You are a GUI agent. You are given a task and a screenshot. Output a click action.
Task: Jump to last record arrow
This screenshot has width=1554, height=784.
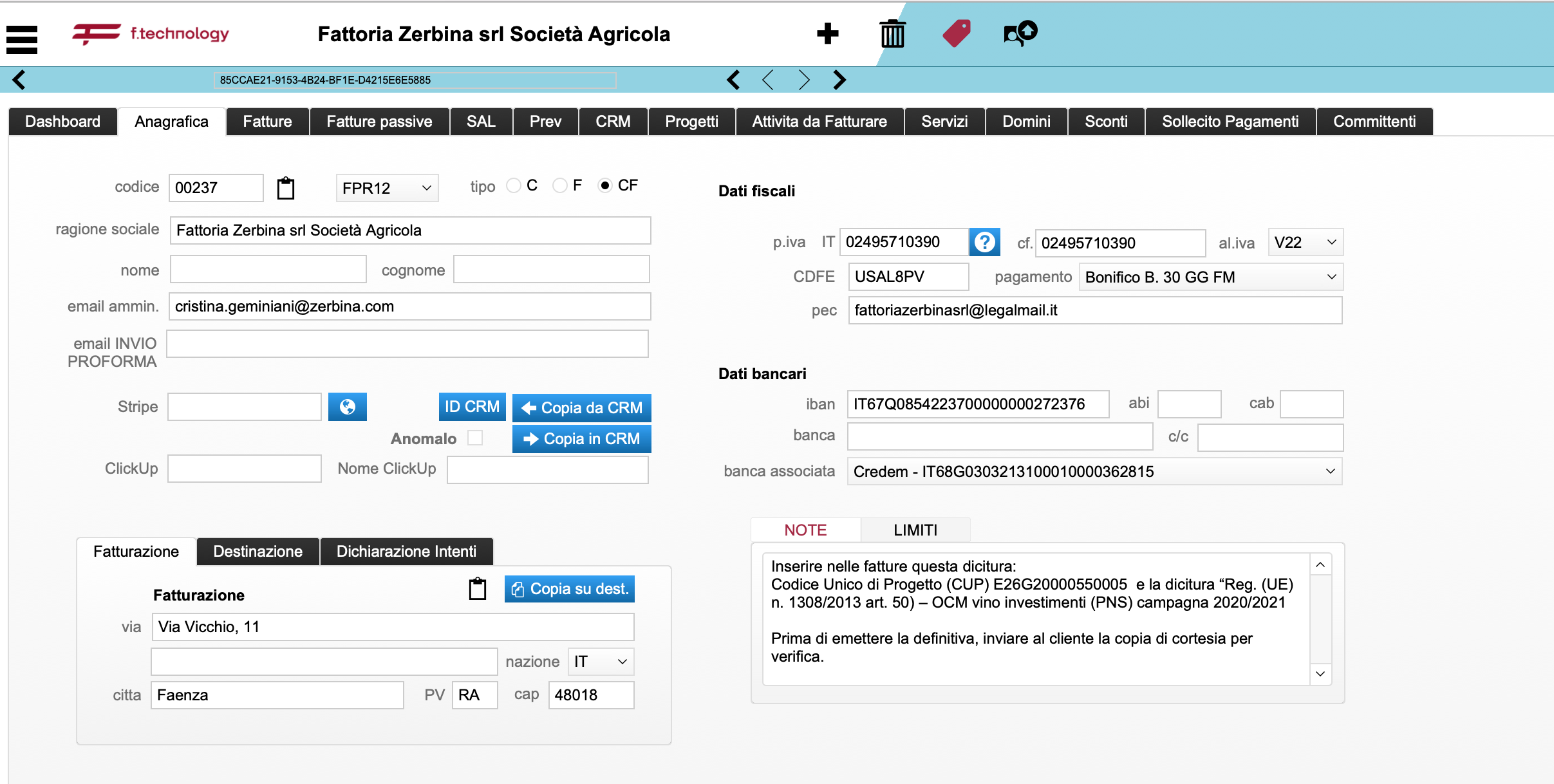pos(839,80)
